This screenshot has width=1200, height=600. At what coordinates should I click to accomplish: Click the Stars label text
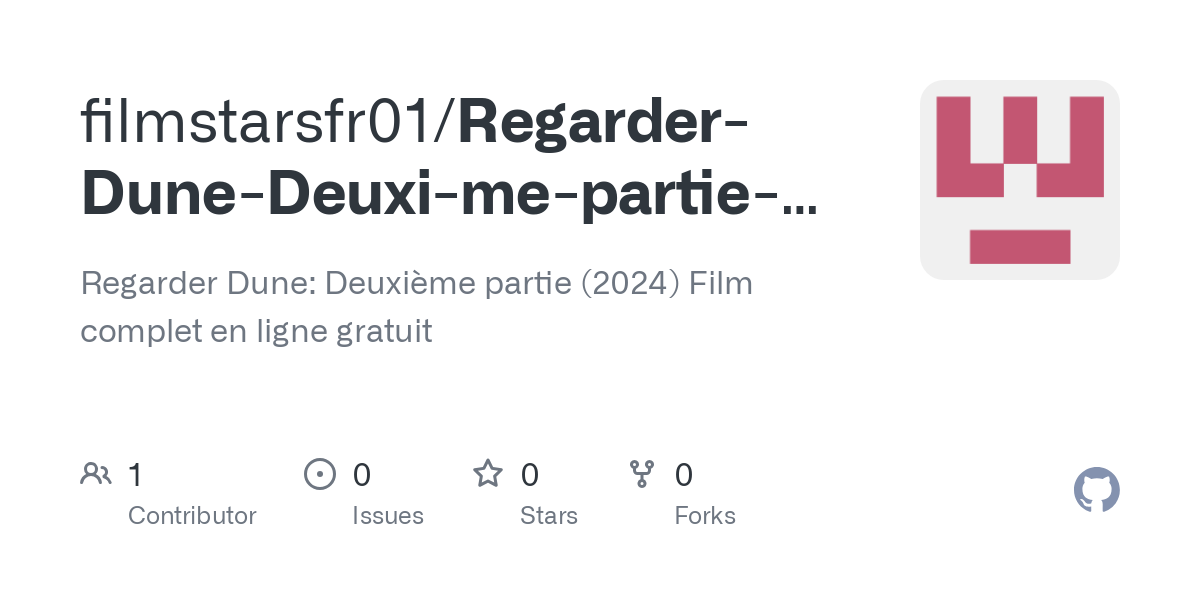pyautogui.click(x=548, y=516)
